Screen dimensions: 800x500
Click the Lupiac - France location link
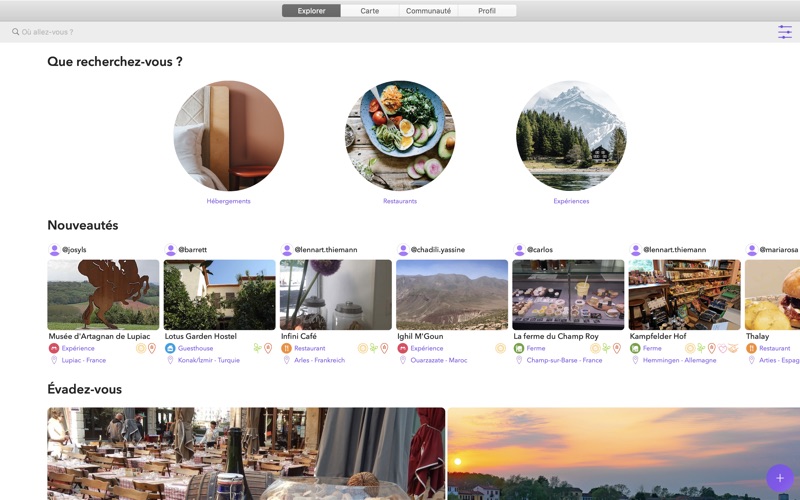(84, 360)
